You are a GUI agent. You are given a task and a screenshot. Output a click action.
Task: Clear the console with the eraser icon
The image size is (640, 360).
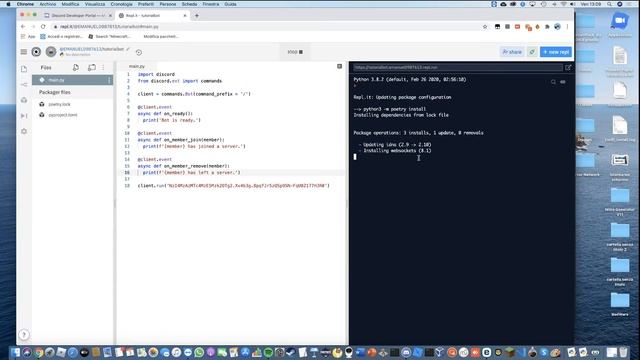coord(563,82)
